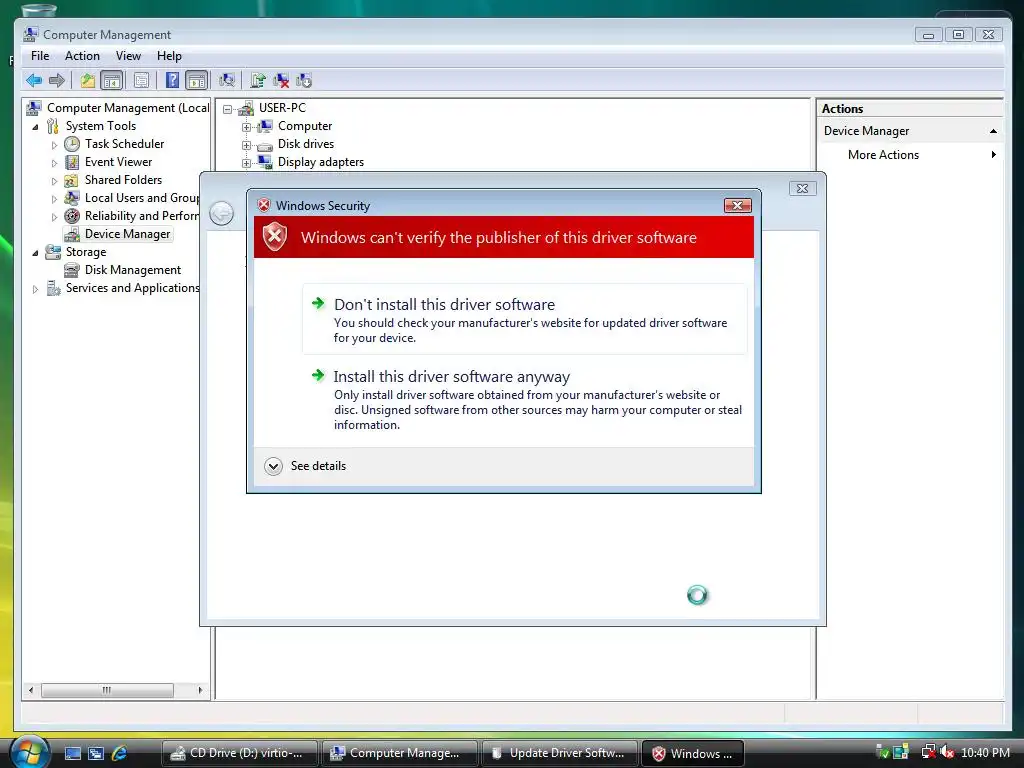Viewport: 1024px width, 768px height.
Task: Click the Display adapters device icon
Action: pos(264,162)
